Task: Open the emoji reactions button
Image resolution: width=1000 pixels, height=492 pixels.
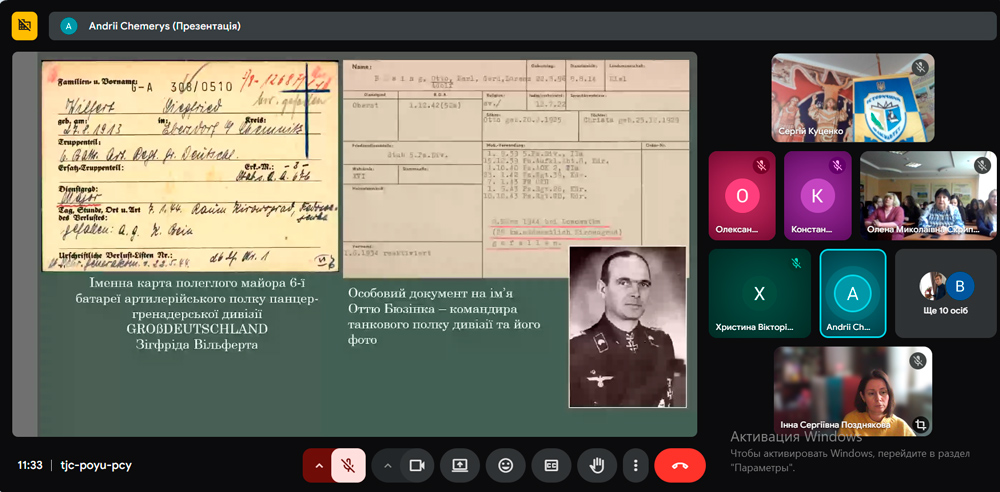Action: coord(506,465)
